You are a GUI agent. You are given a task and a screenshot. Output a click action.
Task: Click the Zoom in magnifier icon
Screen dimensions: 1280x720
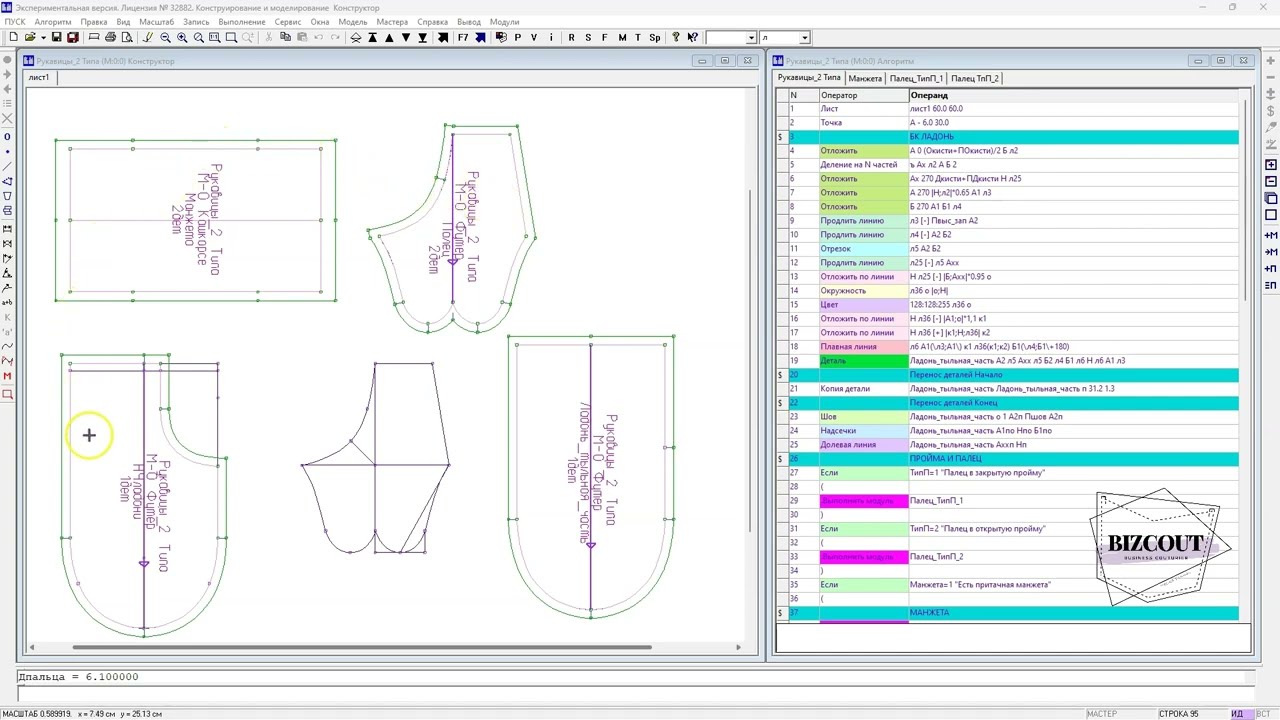(182, 38)
